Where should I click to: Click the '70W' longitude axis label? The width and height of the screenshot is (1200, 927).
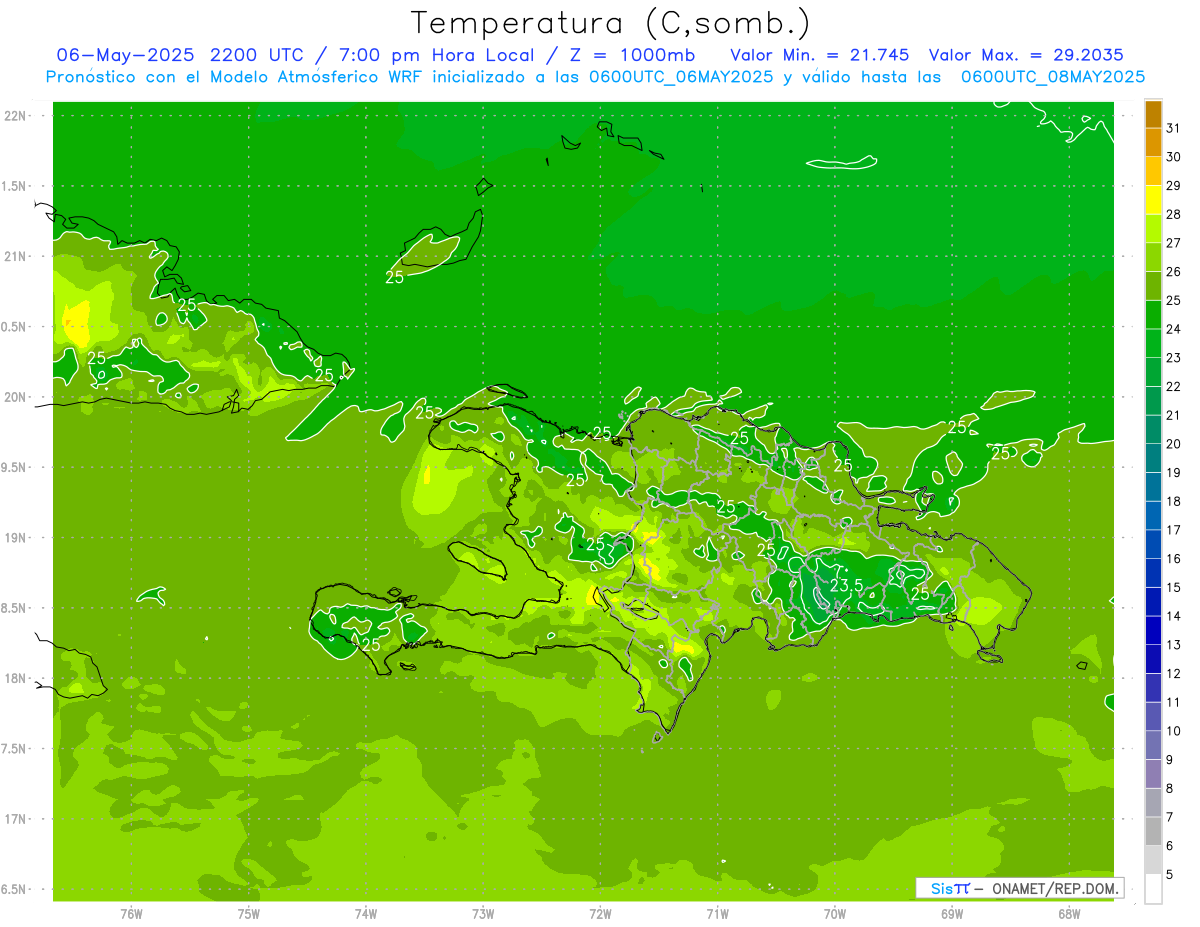coord(835,914)
